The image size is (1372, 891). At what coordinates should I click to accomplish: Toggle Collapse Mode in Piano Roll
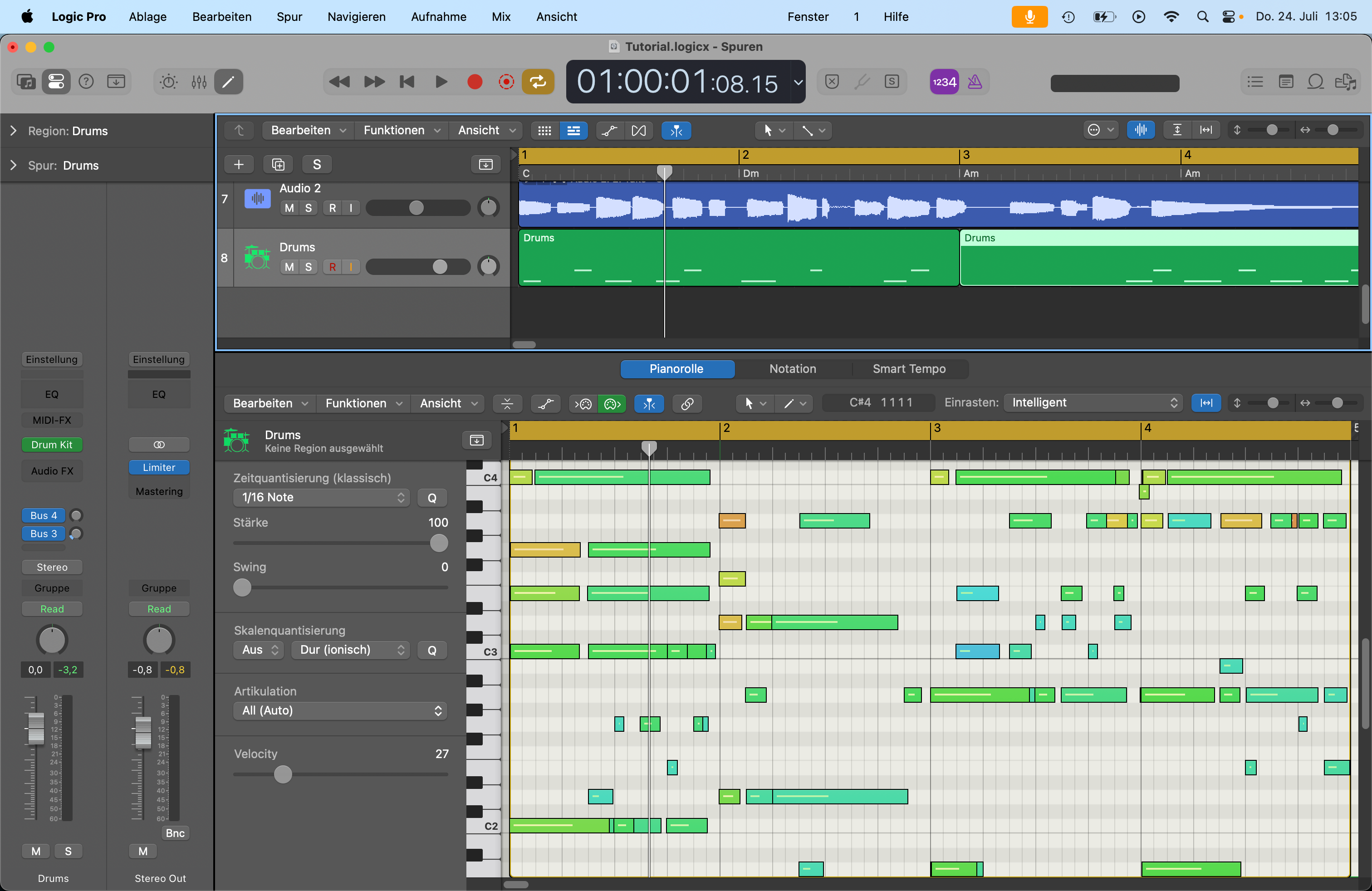507,403
